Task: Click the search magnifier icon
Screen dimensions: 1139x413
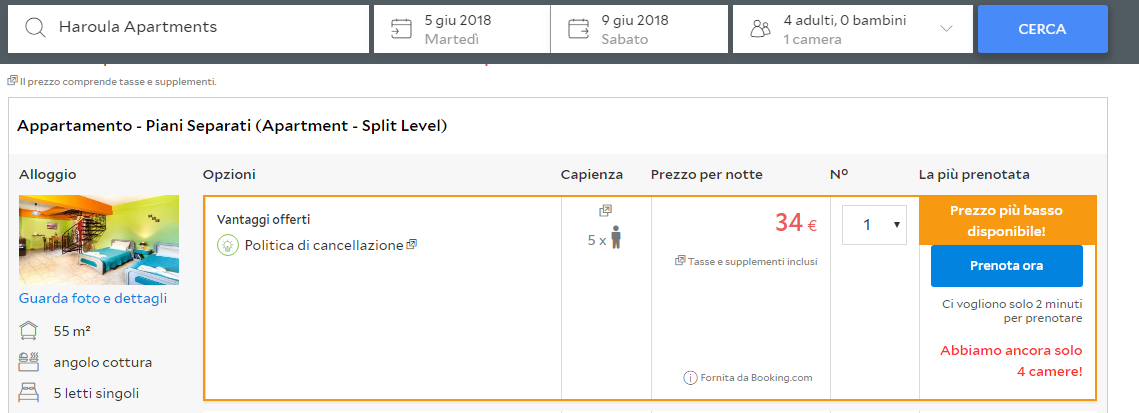Action: pos(36,28)
